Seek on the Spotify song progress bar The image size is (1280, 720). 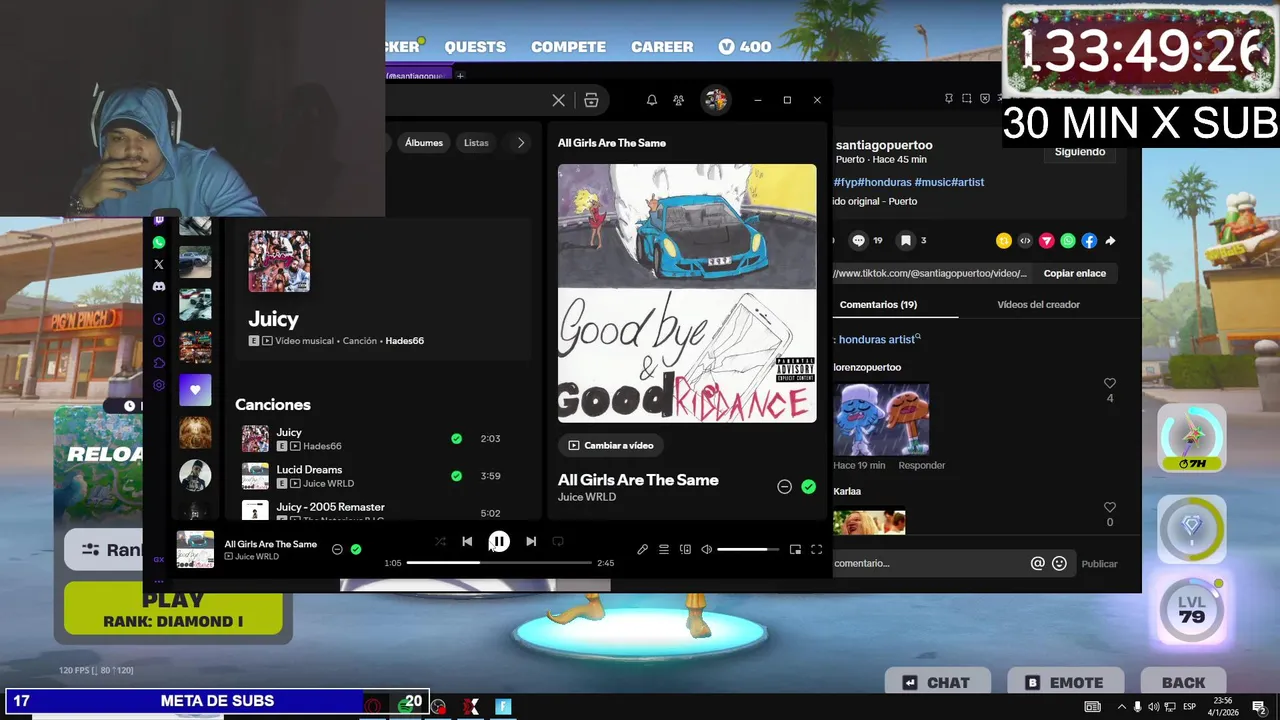pyautogui.click(x=499, y=563)
